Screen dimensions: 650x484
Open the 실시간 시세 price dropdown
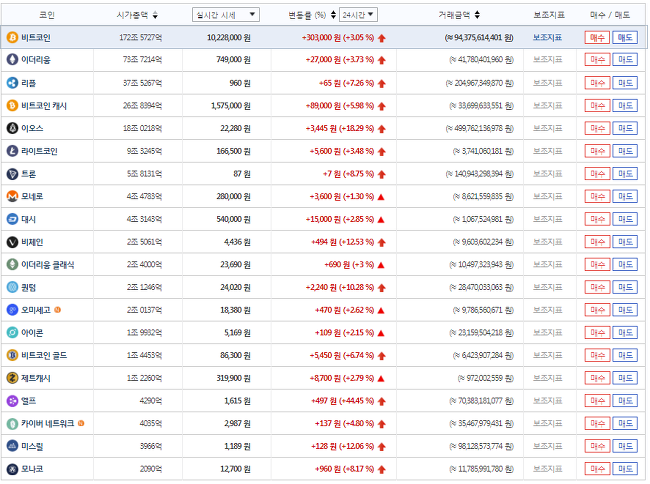[226, 15]
